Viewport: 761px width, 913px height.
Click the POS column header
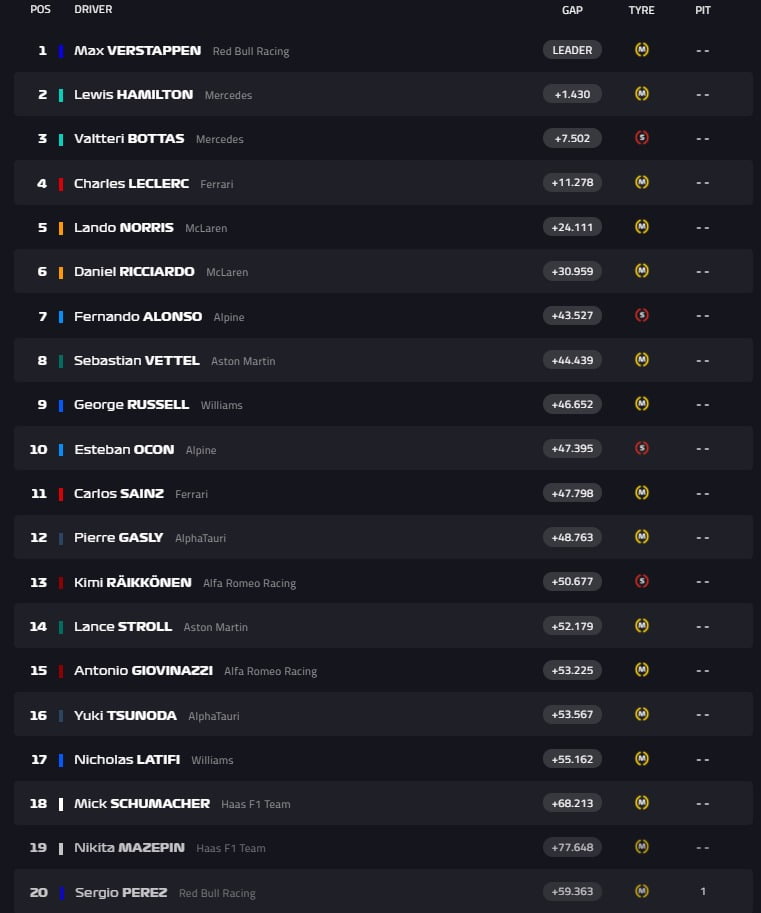(x=40, y=10)
